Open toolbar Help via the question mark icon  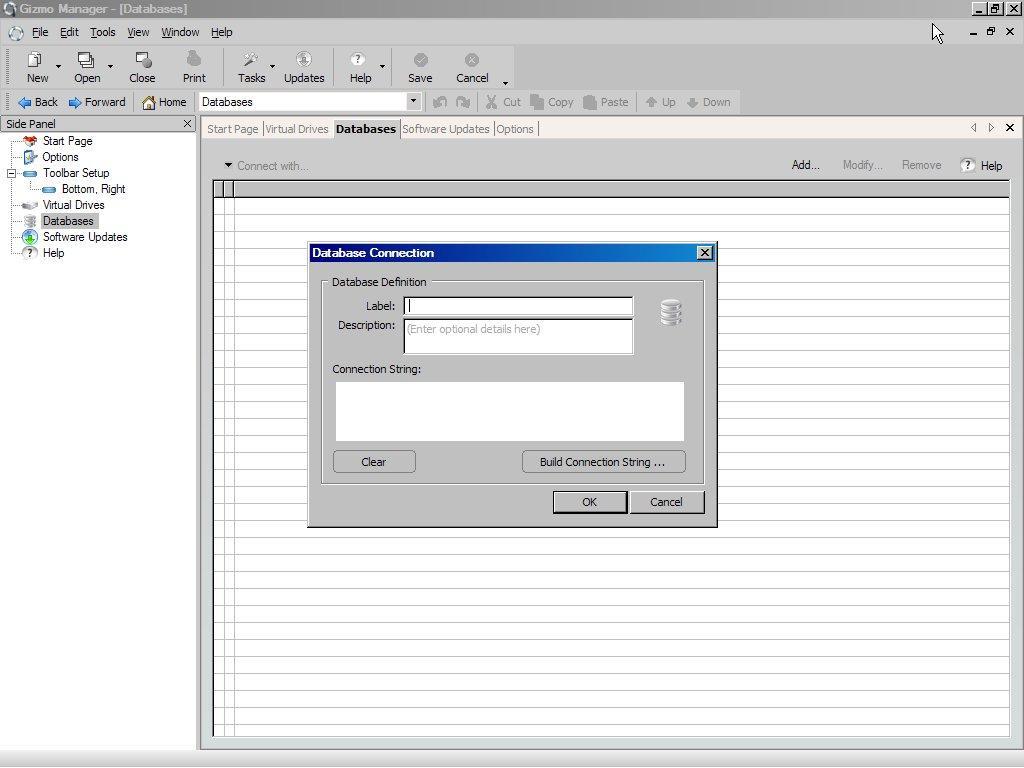coord(357,60)
